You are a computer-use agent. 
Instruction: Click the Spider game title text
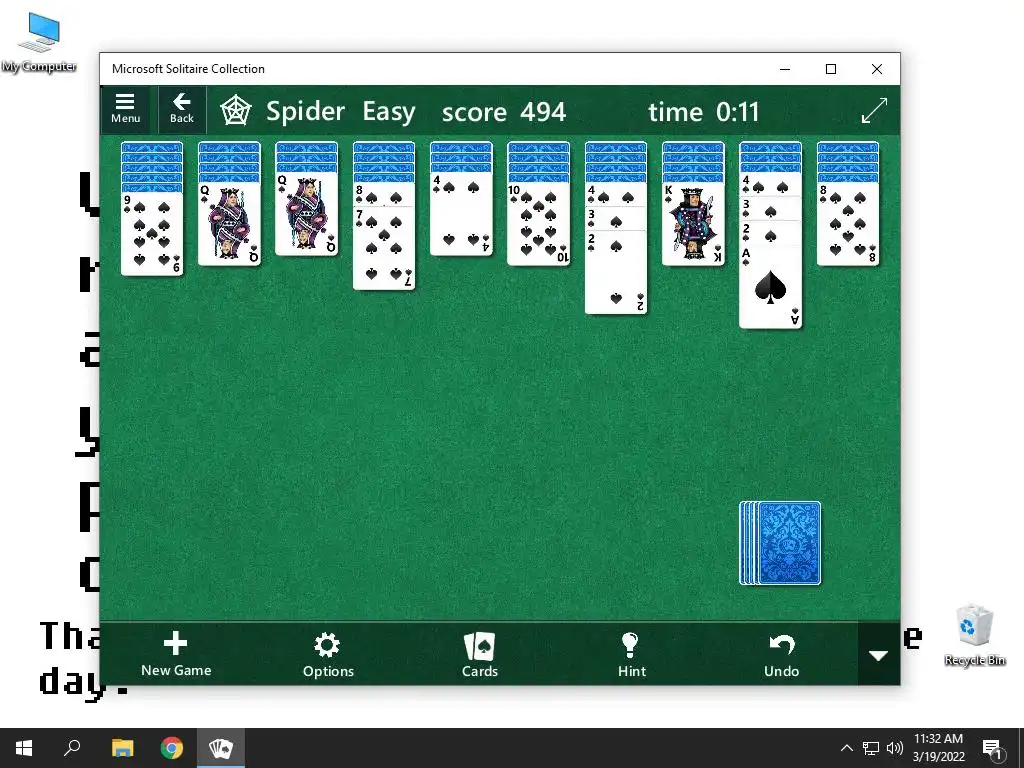(305, 112)
